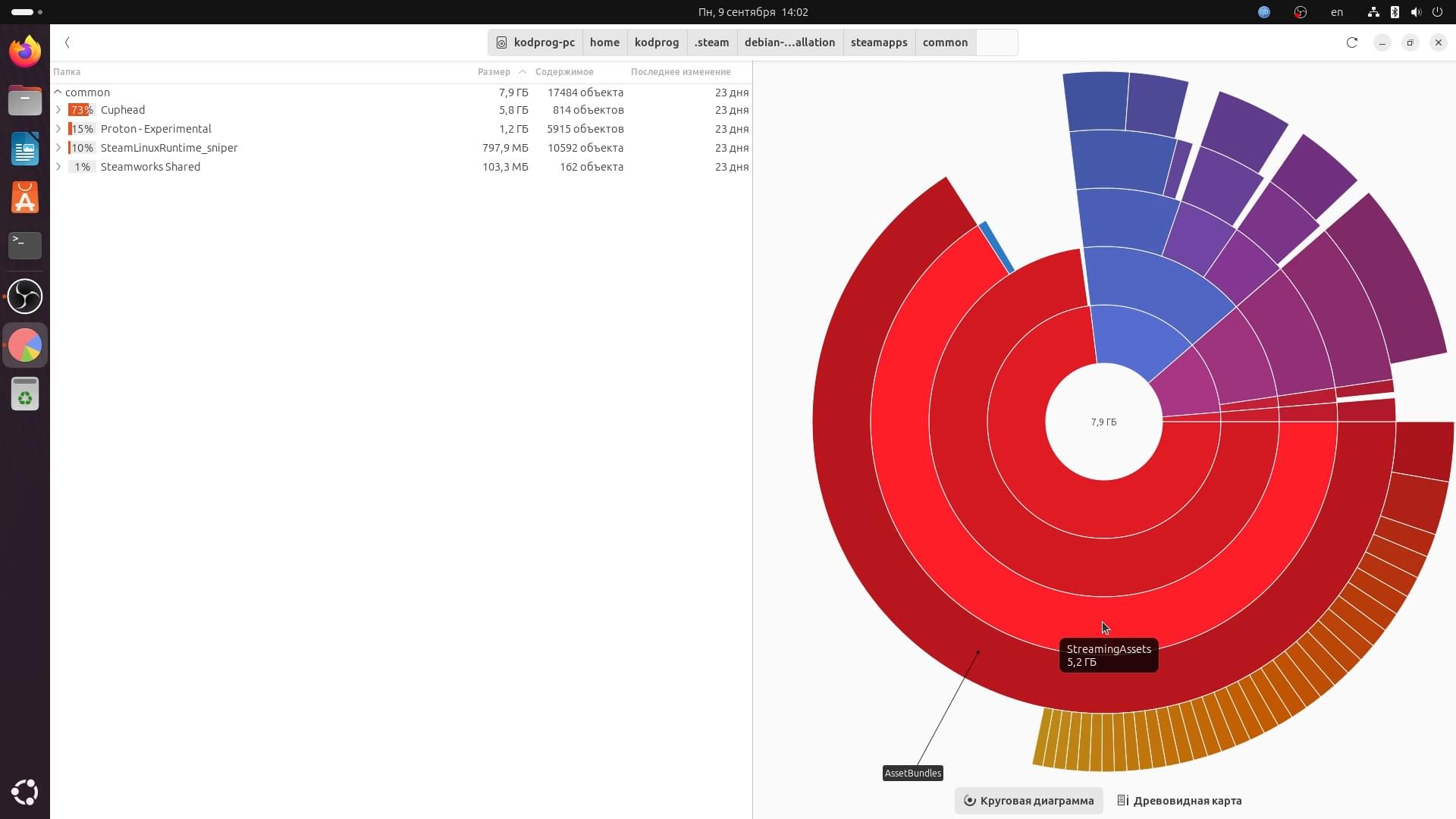Switch to Круговая диаграмма view
Screen dimensions: 1456x819
click(1028, 801)
